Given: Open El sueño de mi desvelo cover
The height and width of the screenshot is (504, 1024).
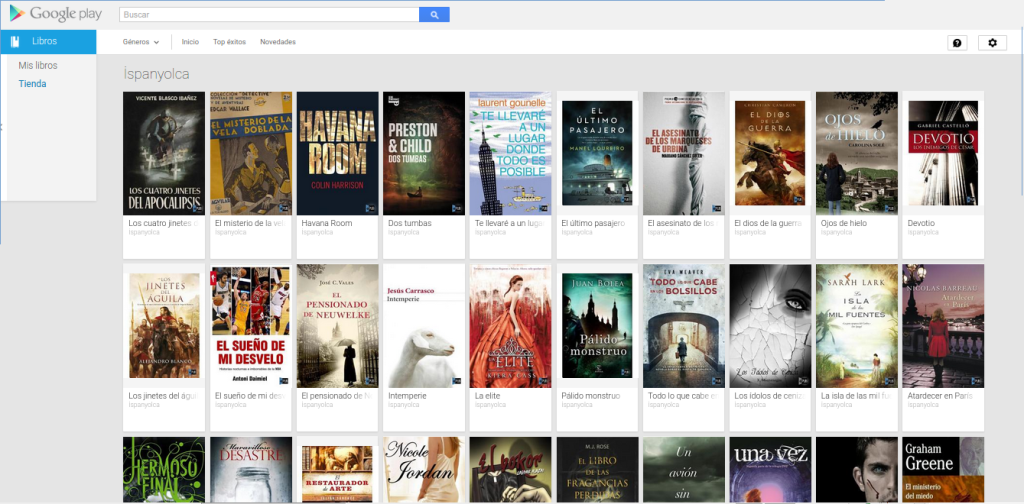Looking at the screenshot, I should pos(251,326).
